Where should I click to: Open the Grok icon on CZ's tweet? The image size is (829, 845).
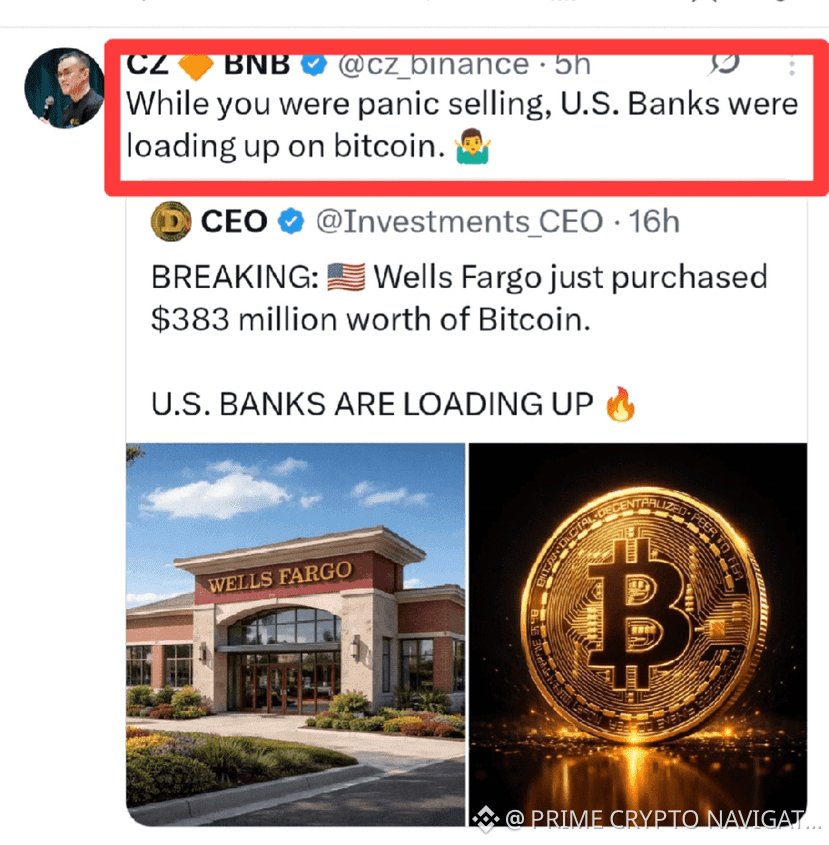[x=723, y=64]
